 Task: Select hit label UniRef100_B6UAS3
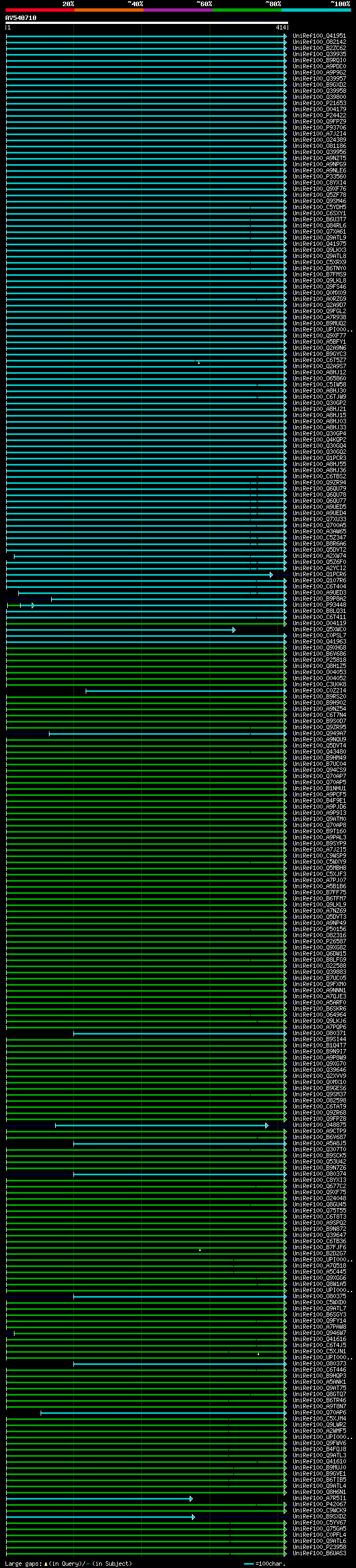(319, 1554)
